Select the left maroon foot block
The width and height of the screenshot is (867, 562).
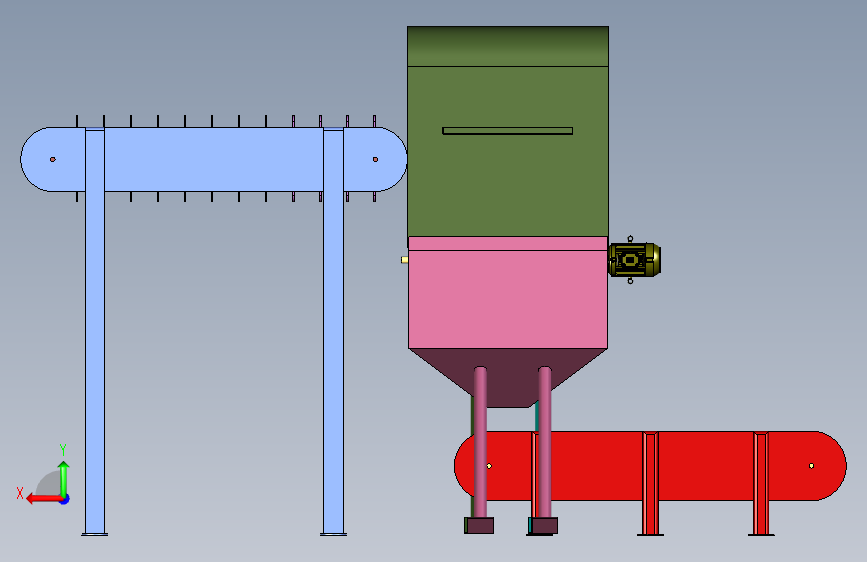coord(479,525)
